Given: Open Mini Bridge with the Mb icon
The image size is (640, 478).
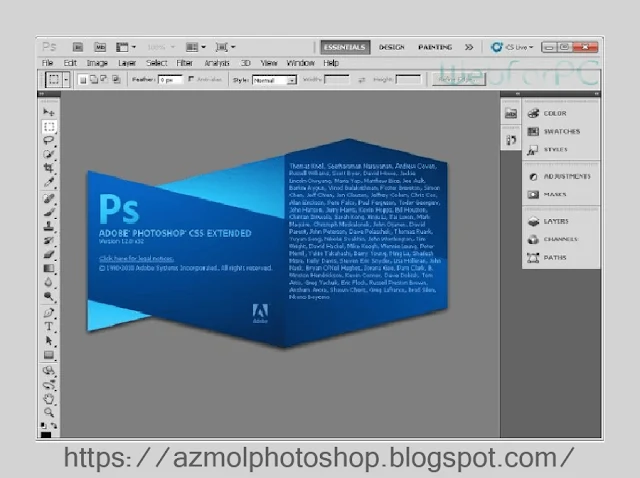Looking at the screenshot, I should click(100, 47).
